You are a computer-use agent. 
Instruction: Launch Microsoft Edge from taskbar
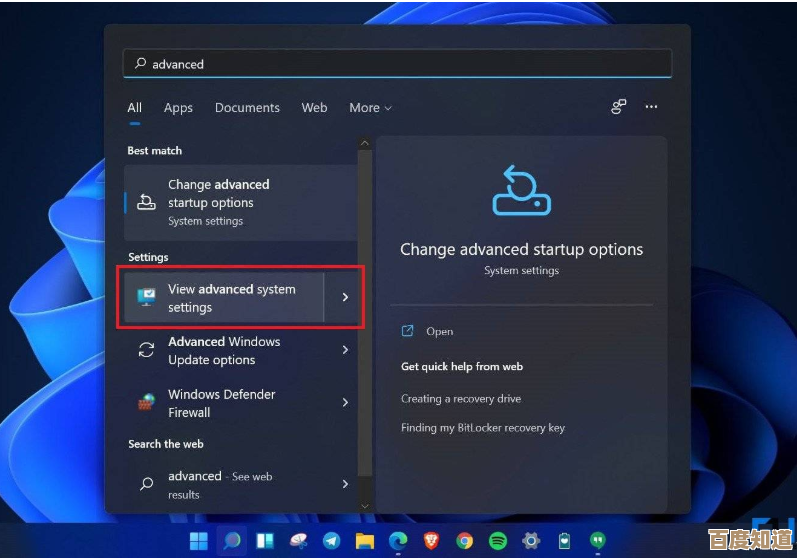coord(398,541)
